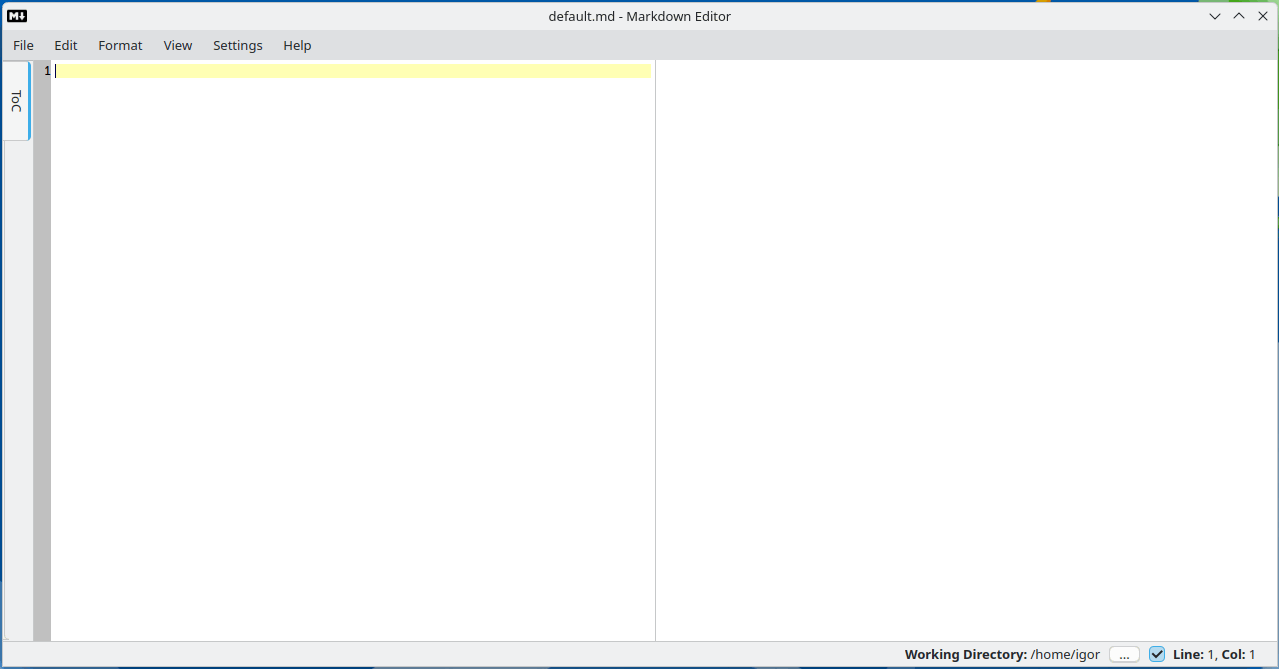This screenshot has height=669, width=1279.
Task: Open the Help menu
Action: pos(297,45)
